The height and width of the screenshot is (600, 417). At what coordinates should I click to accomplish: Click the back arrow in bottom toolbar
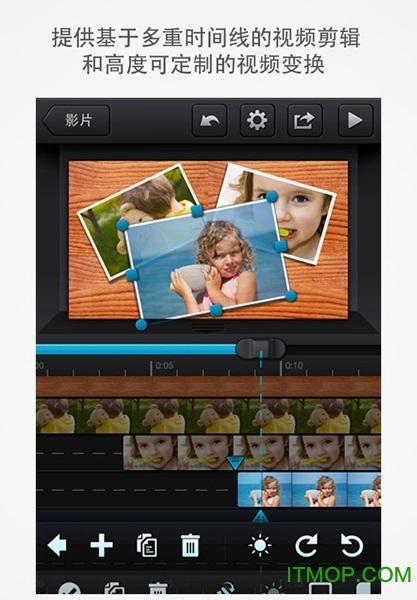click(x=57, y=545)
